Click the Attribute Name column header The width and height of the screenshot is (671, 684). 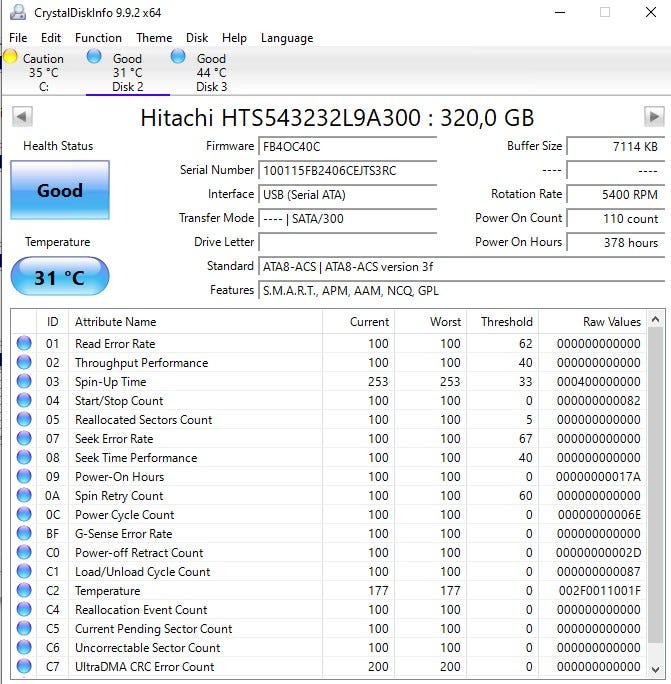point(195,322)
